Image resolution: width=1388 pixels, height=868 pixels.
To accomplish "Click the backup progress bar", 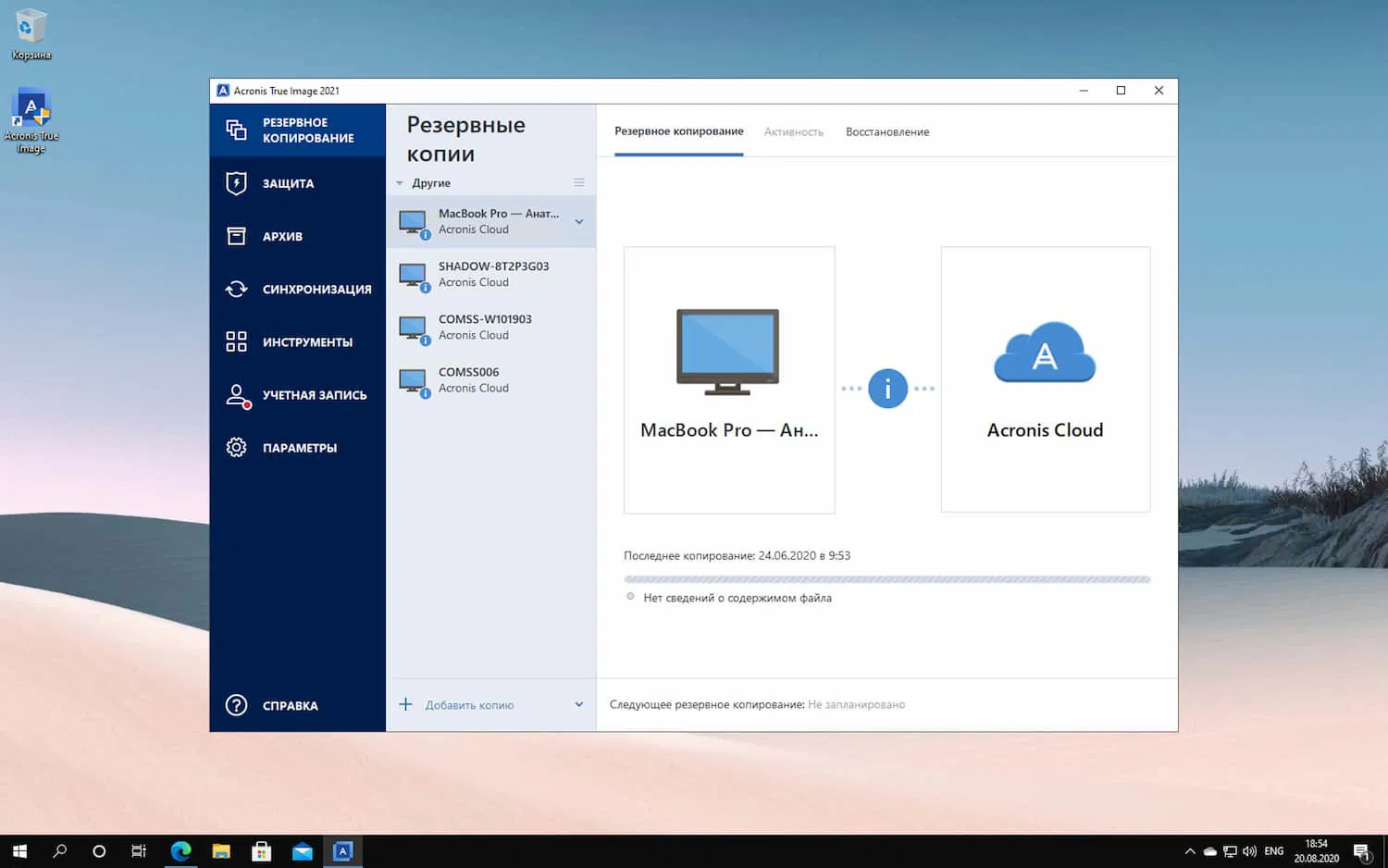I will (886, 578).
